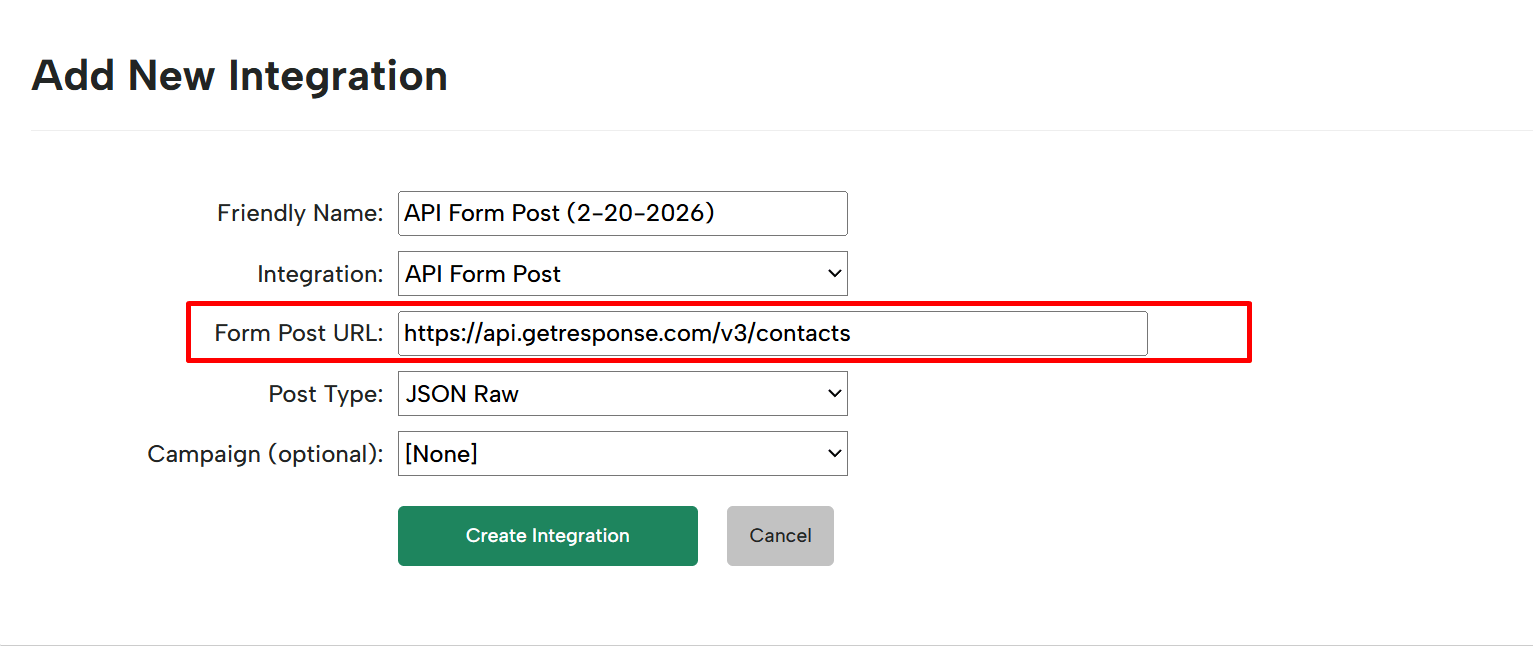
Task: Click the Campaign dropdown arrow
Action: [x=834, y=453]
